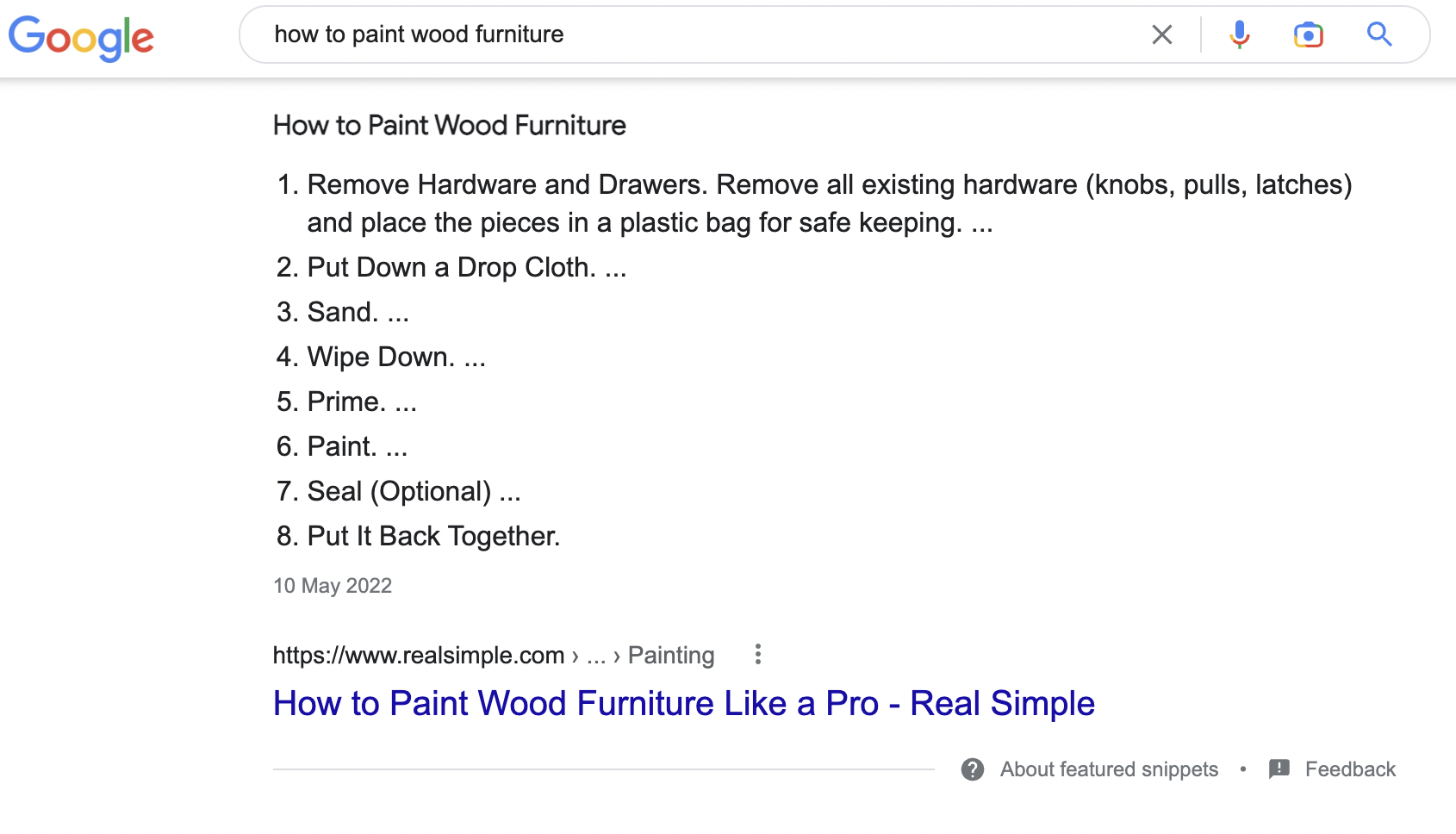The height and width of the screenshot is (834, 1456).
Task: Open "How to Paint Wood Furniture Like a Pro" link
Action: (683, 703)
